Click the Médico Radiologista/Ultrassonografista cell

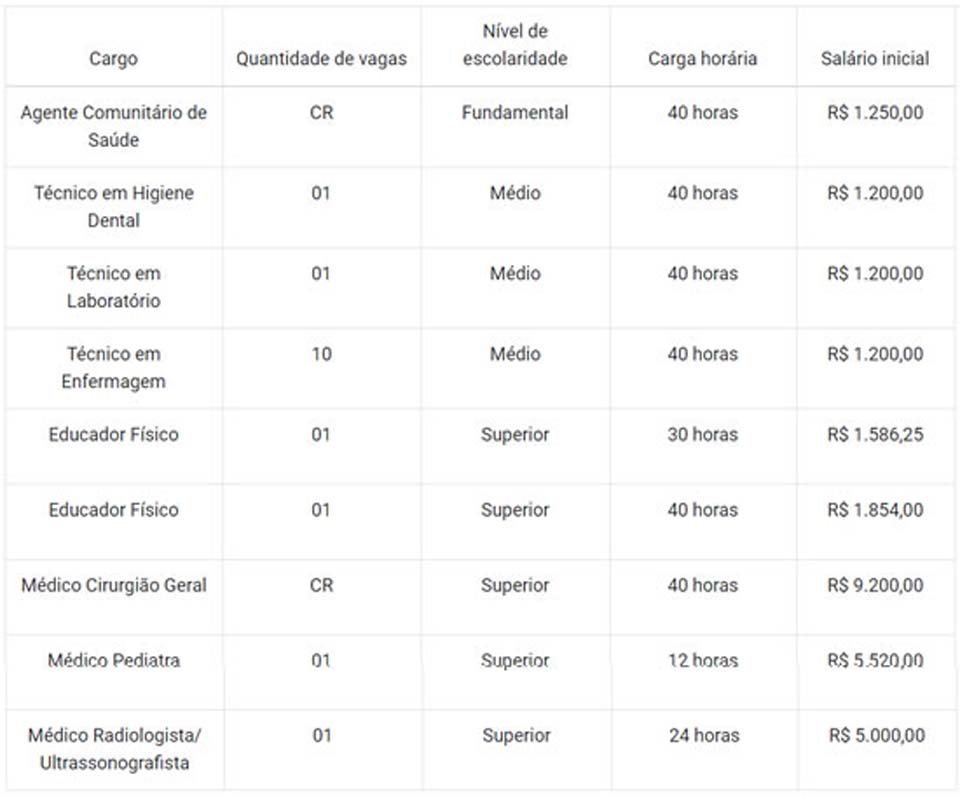pyautogui.click(x=113, y=749)
